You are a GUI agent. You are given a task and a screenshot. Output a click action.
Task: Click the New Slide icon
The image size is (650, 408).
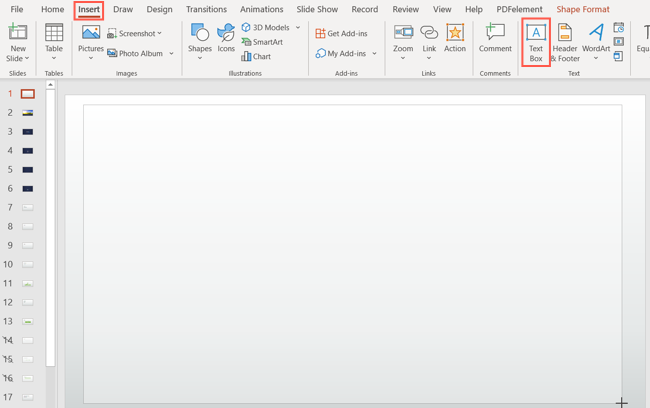click(17, 33)
